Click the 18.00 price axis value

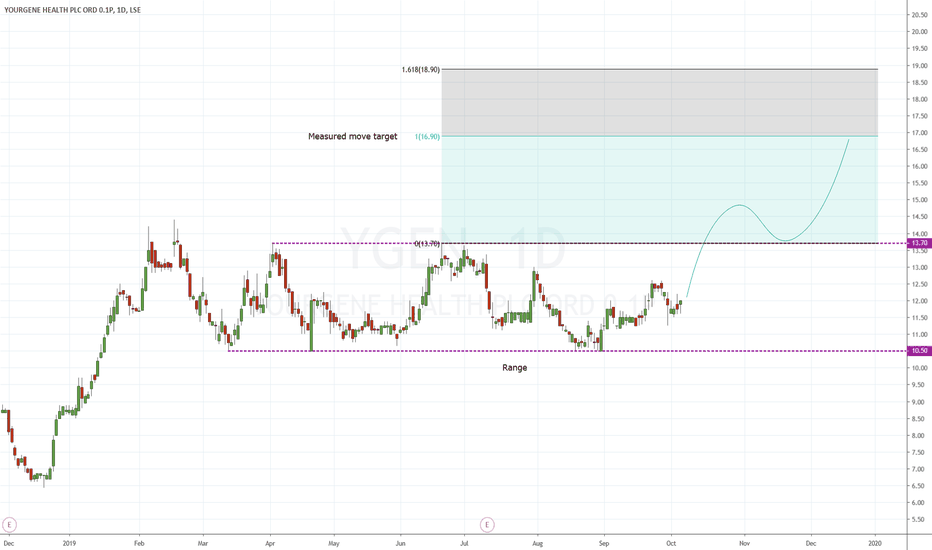920,99
